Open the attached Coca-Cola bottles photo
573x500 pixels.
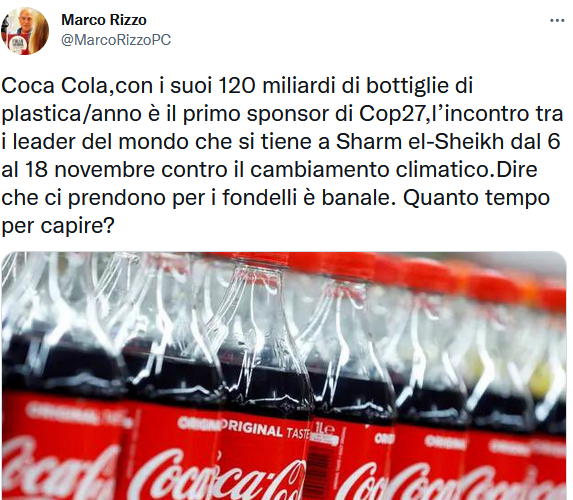pos(284,375)
